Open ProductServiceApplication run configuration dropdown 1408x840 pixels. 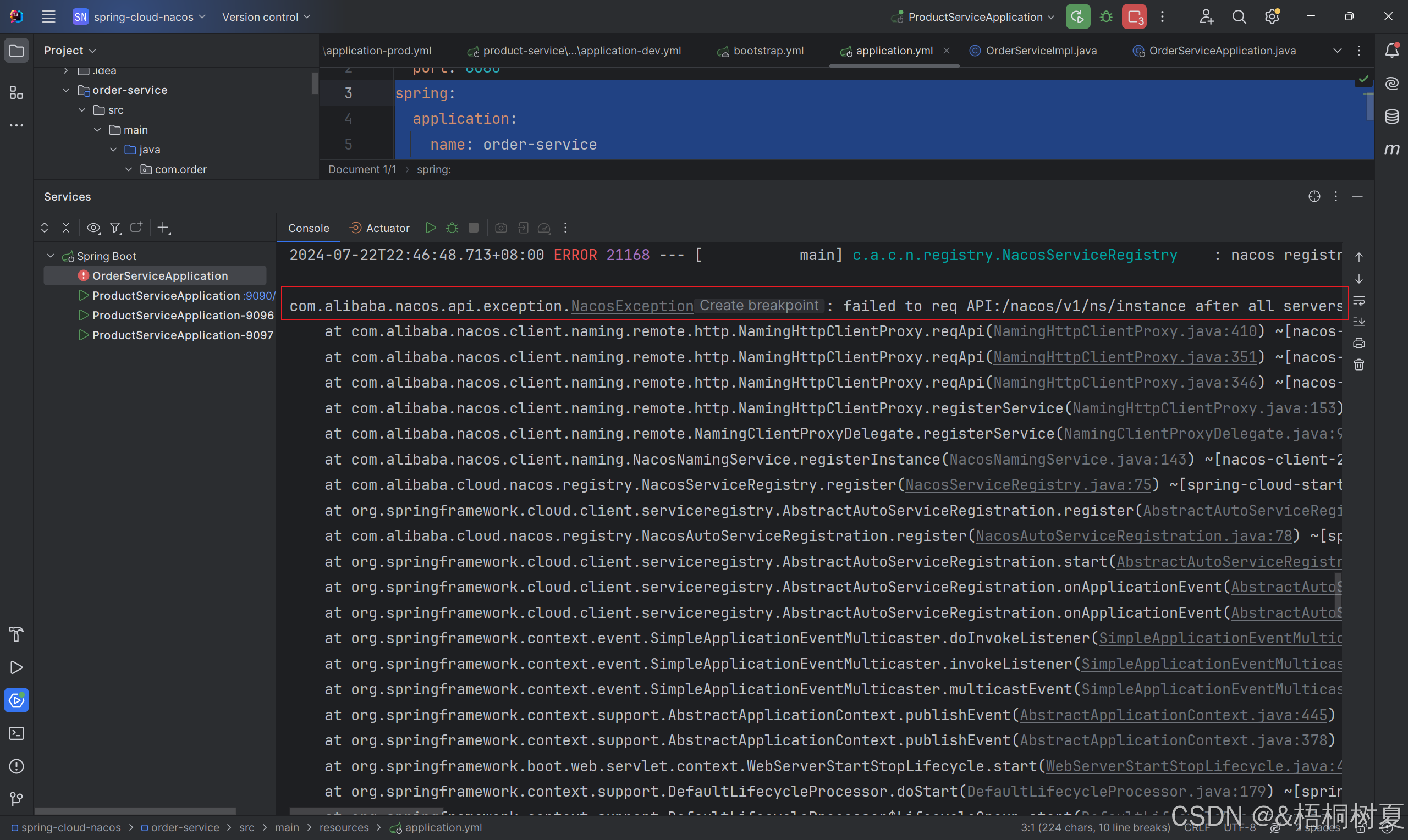974,17
